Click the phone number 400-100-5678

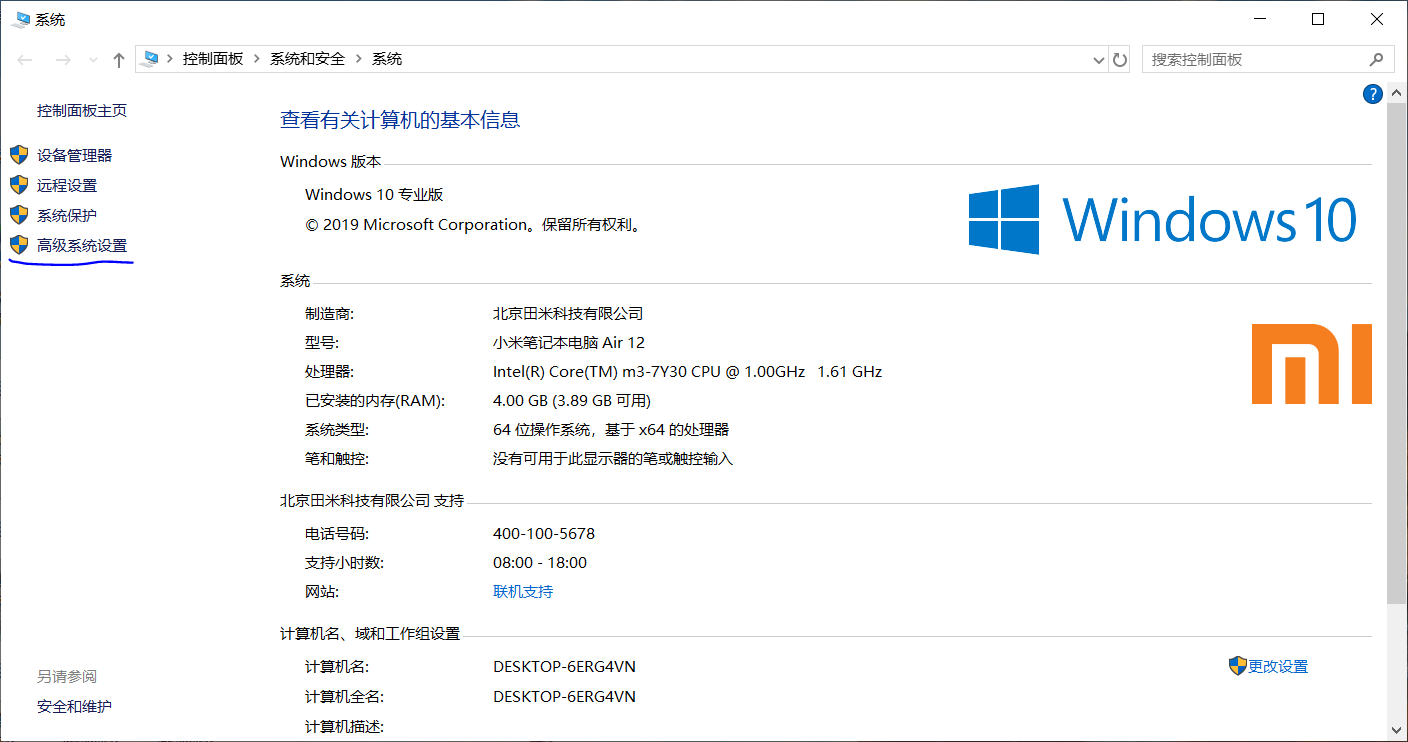(544, 534)
